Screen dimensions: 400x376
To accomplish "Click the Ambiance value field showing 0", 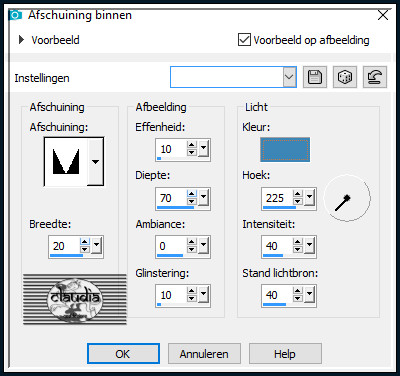I will [x=172, y=246].
